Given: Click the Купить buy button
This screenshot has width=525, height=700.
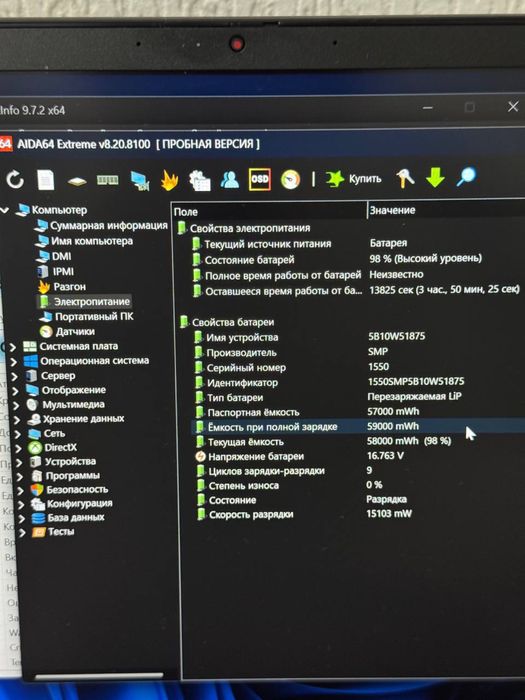Looking at the screenshot, I should point(353,179).
